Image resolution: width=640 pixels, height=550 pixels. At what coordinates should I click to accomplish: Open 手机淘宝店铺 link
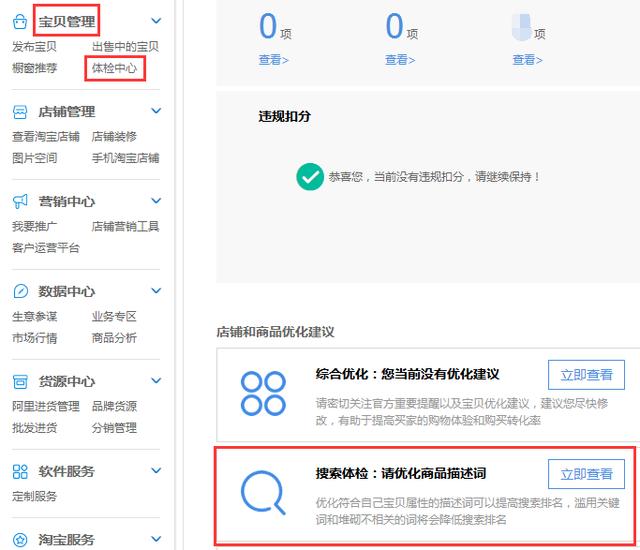coord(125,158)
